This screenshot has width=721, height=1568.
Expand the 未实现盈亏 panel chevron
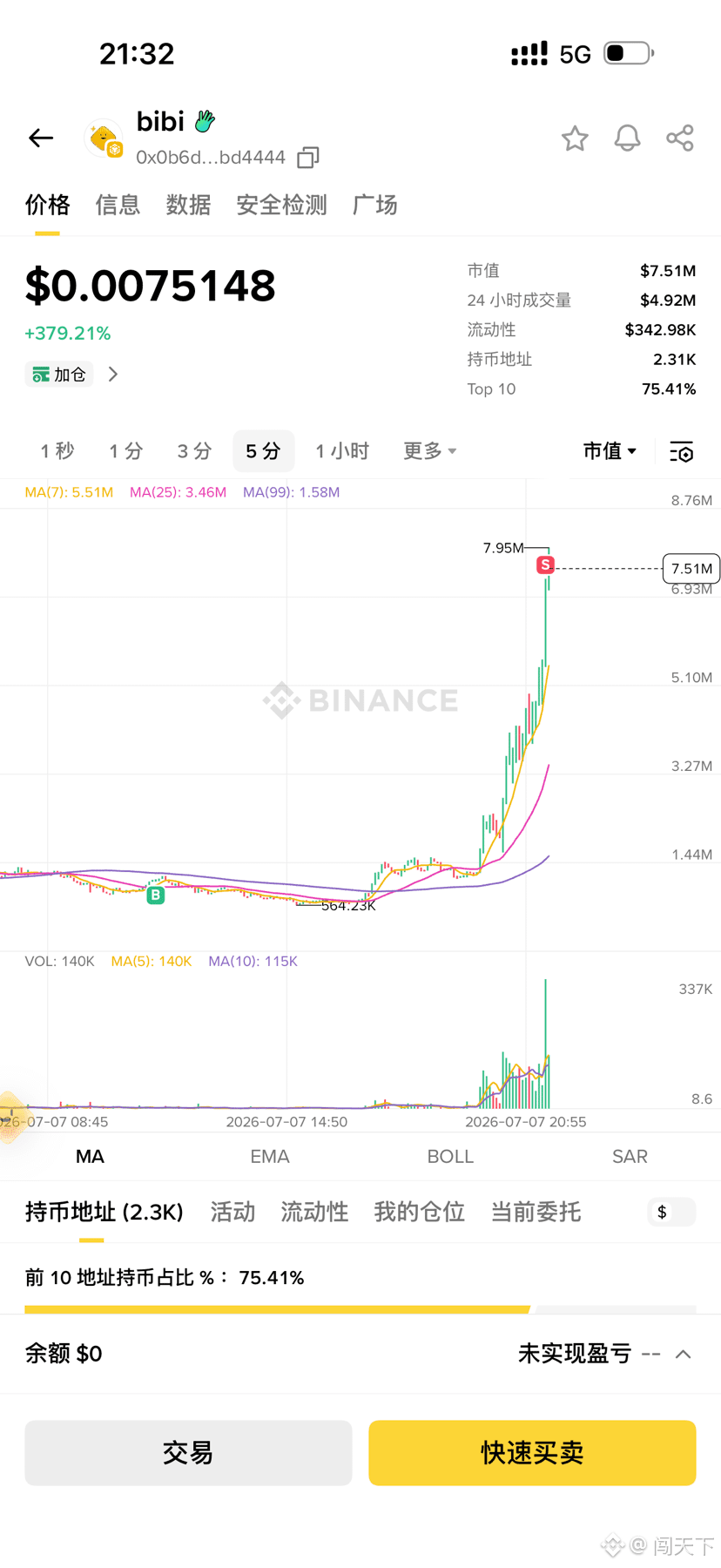pos(684,1354)
